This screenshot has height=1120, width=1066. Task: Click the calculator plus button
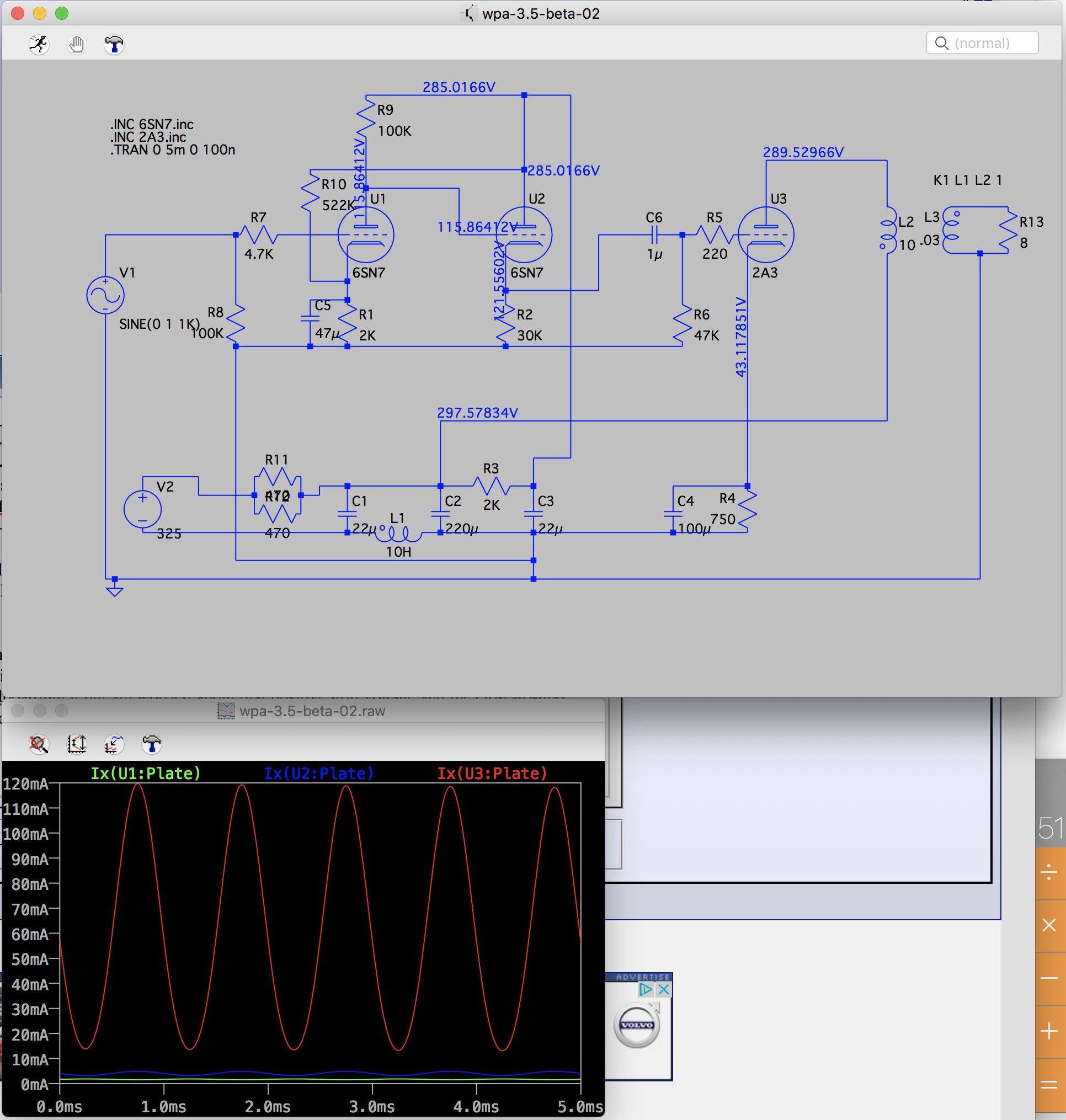pos(1049,1031)
